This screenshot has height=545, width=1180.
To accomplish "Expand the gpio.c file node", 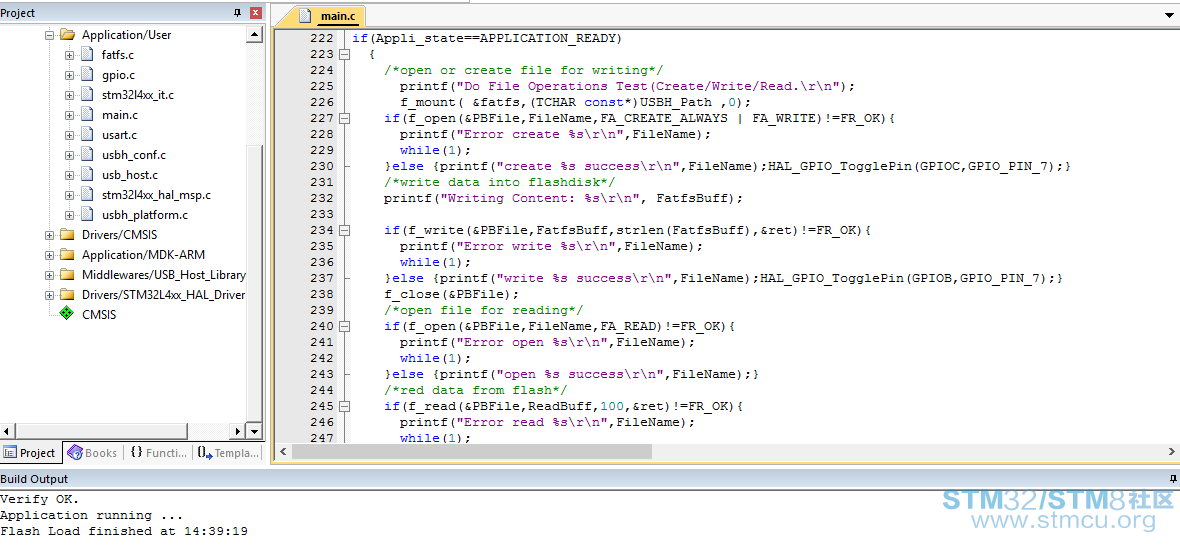I will [69, 75].
